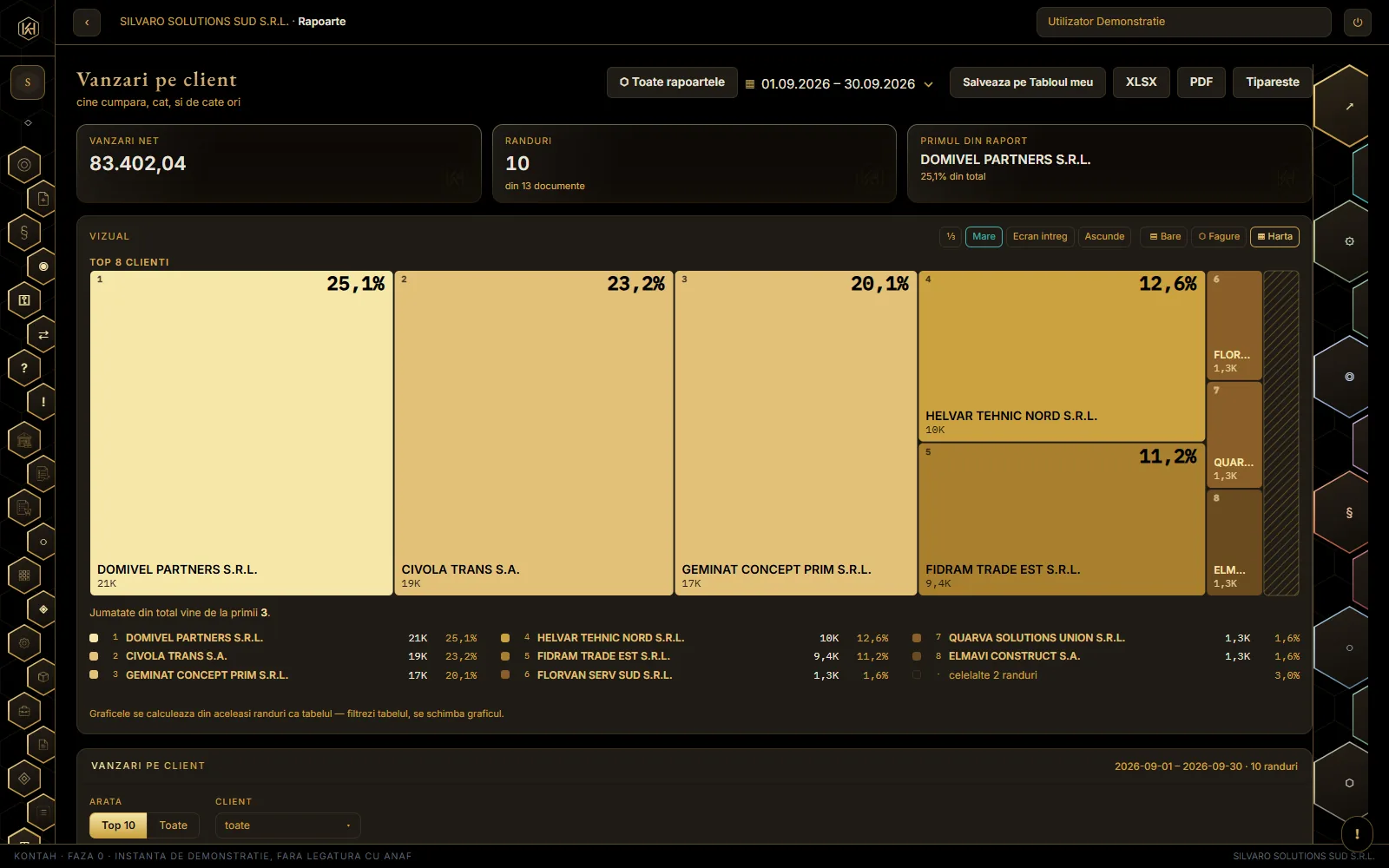Open the bank building hexagon in left sidebar
Image resolution: width=1389 pixels, height=868 pixels.
tap(24, 440)
